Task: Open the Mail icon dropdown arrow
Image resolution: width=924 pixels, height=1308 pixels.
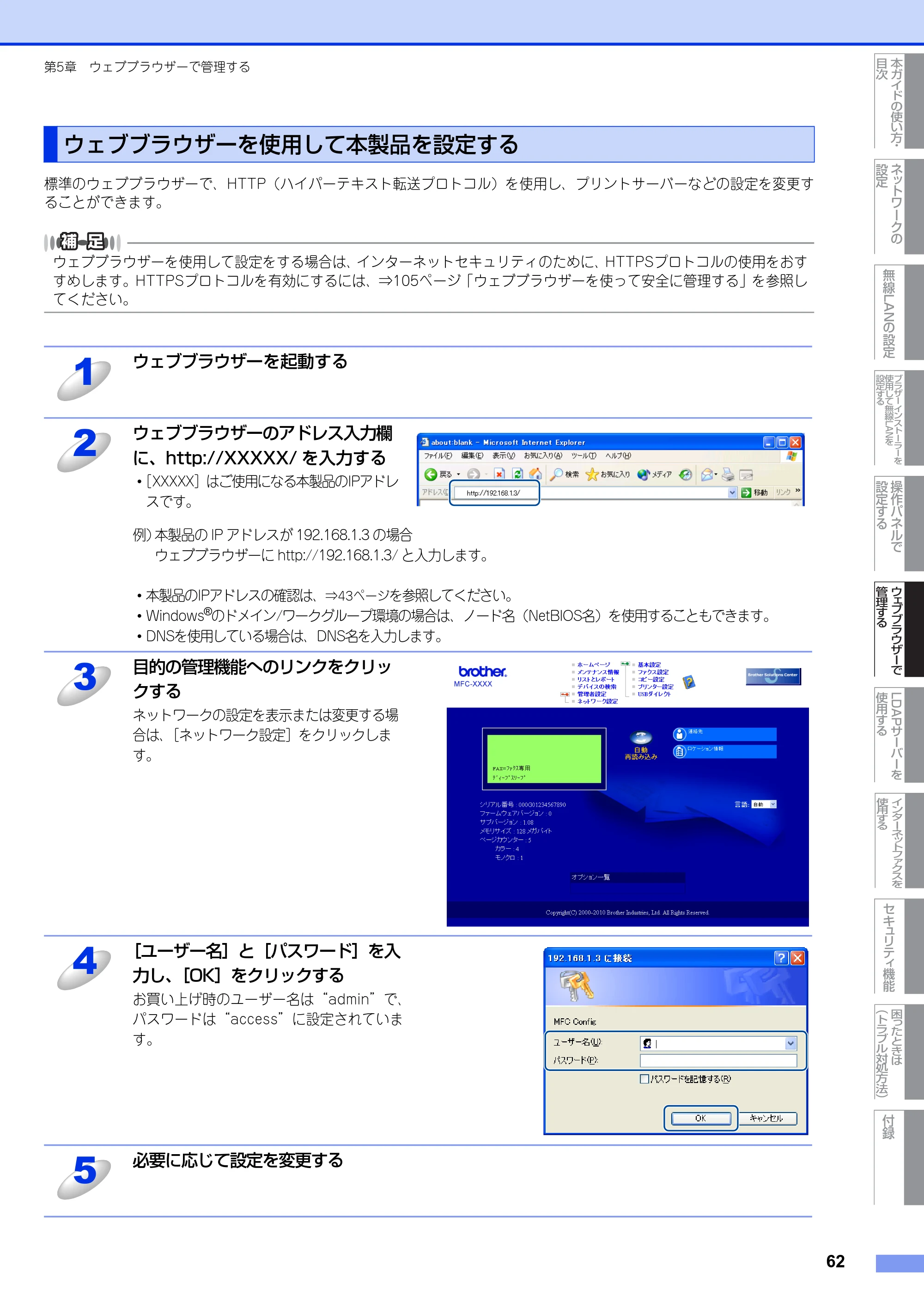Action: (716, 474)
